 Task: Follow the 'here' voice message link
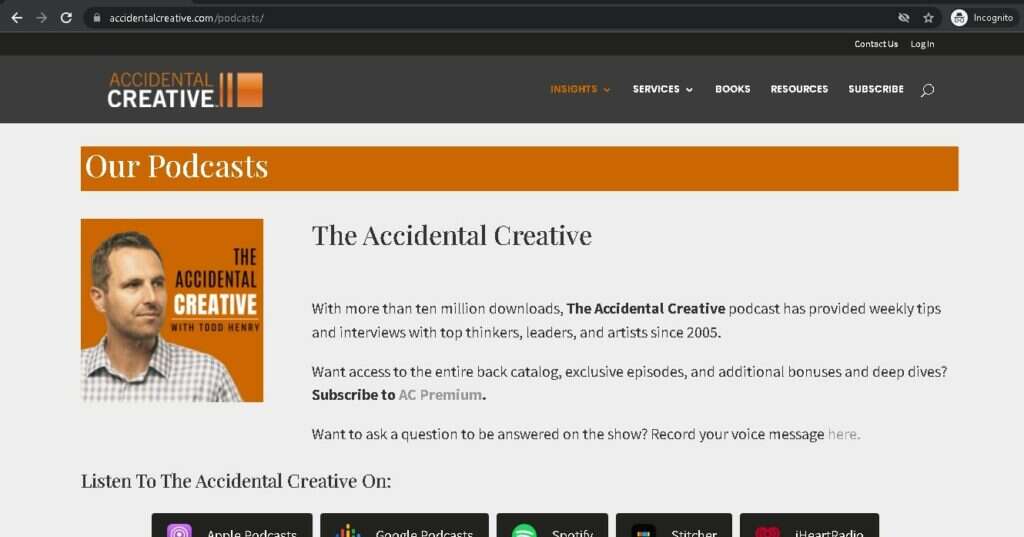click(842, 434)
